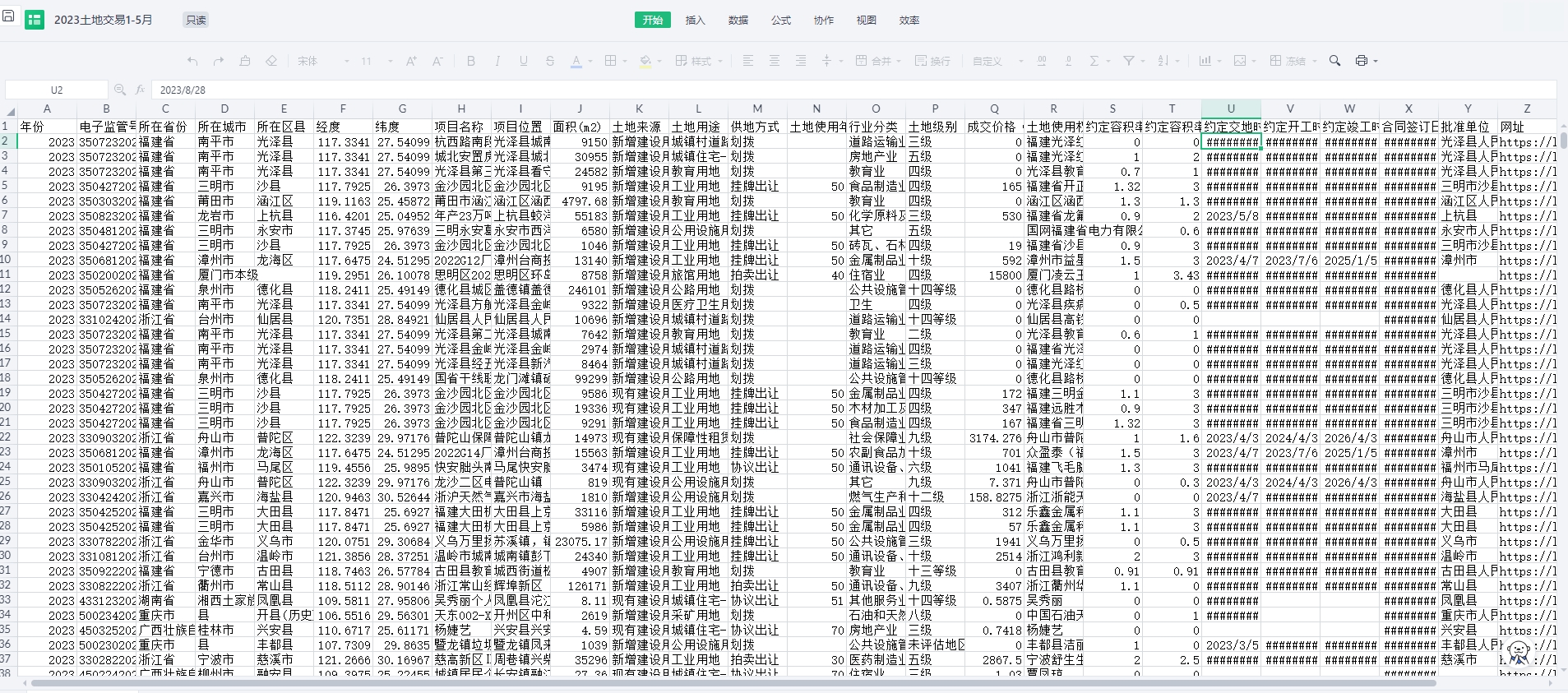Align text center
This screenshot has height=693, width=1568.
[x=775, y=61]
